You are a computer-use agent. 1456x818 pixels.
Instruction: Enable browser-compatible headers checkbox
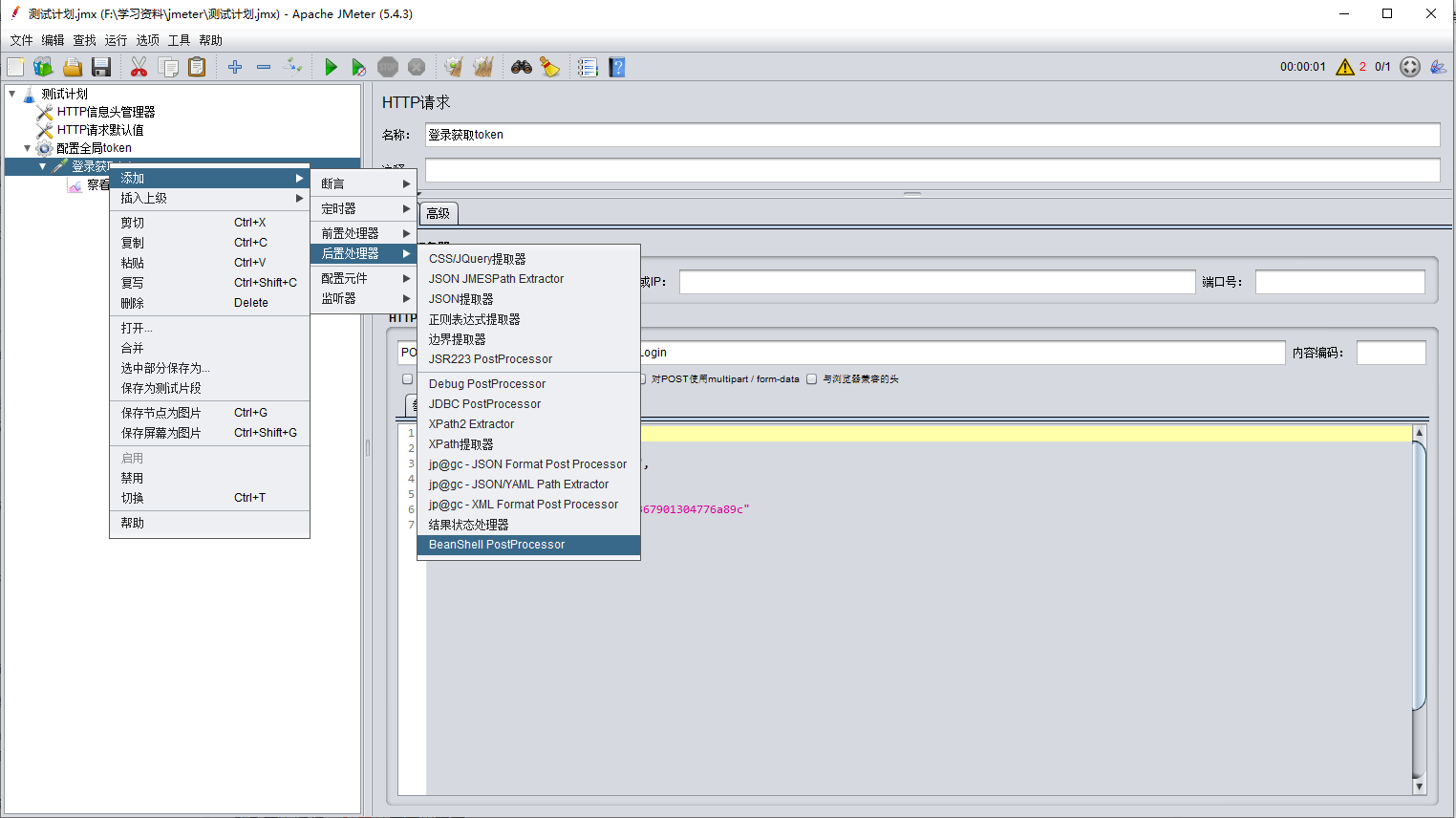coord(812,379)
